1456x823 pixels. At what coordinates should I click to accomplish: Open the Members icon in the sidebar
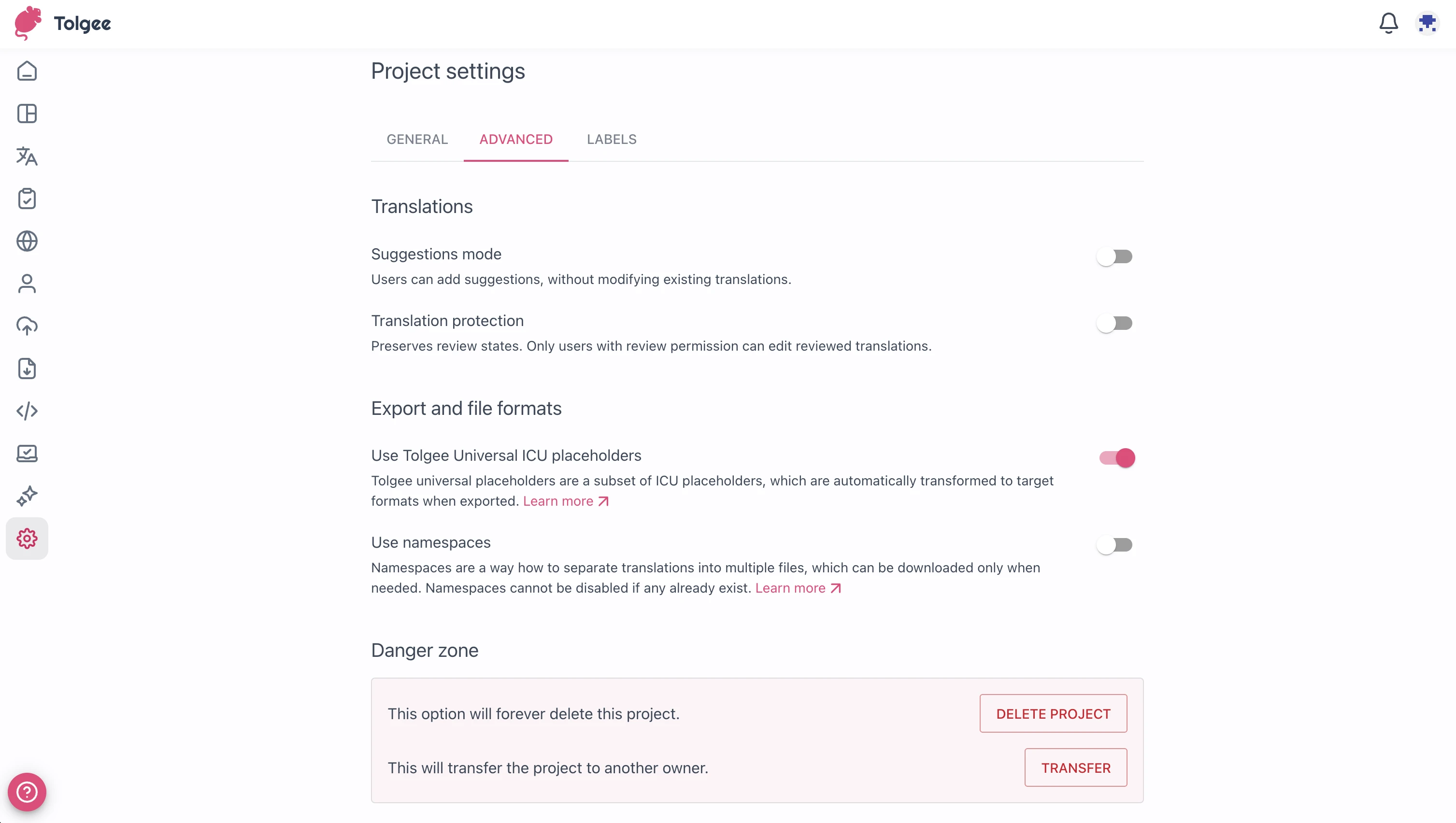coord(27,284)
